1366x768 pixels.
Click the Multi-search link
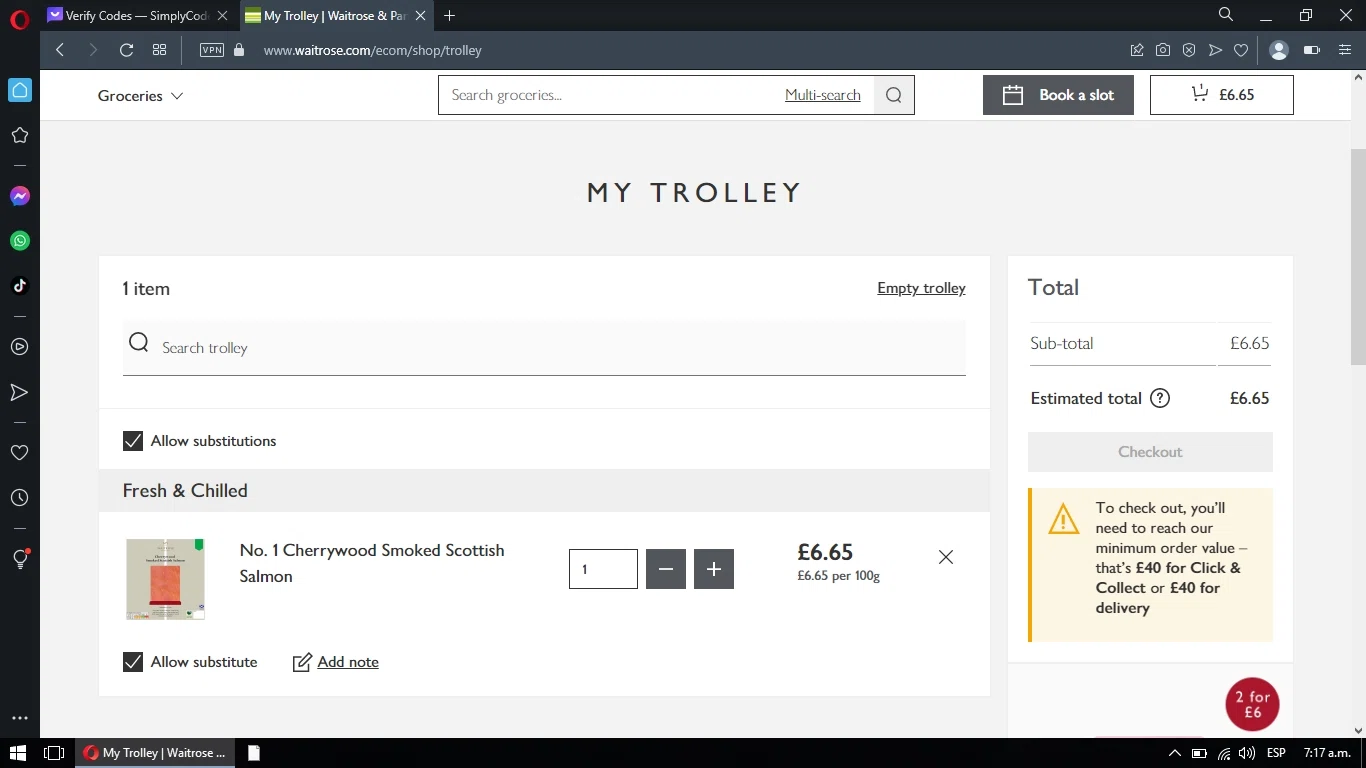[x=823, y=95]
